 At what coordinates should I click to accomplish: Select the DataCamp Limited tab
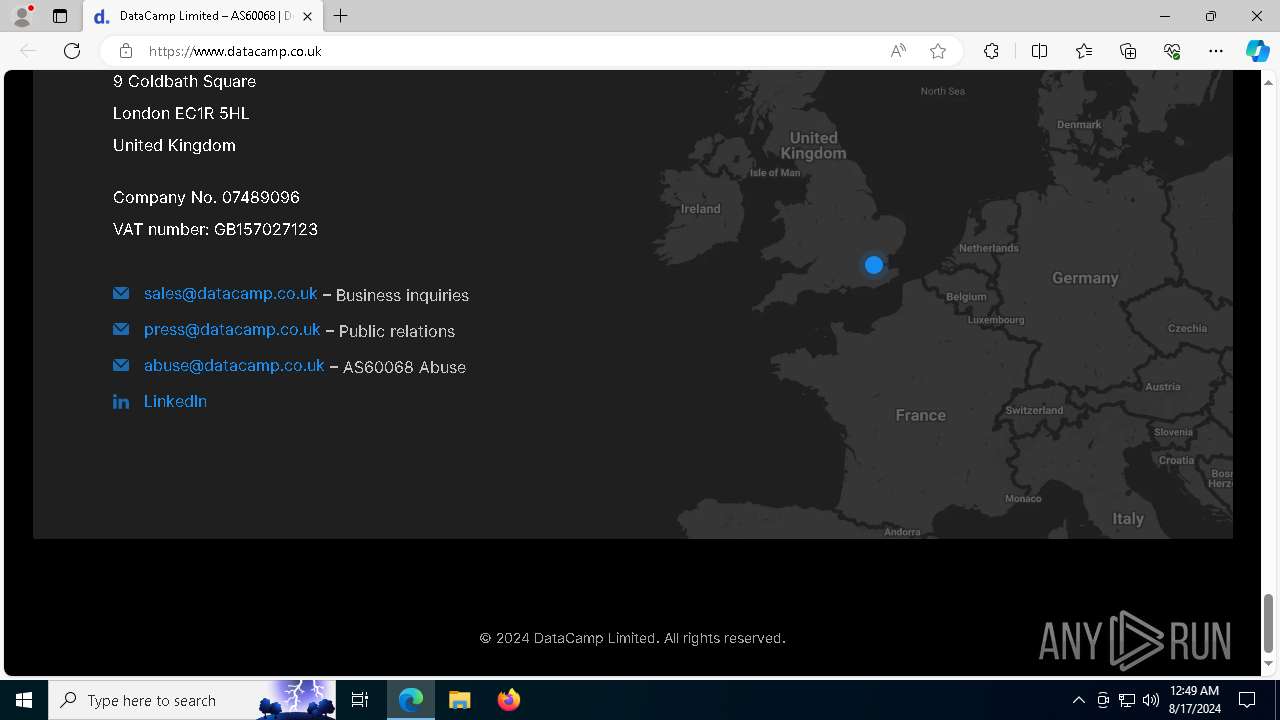tap(203, 16)
